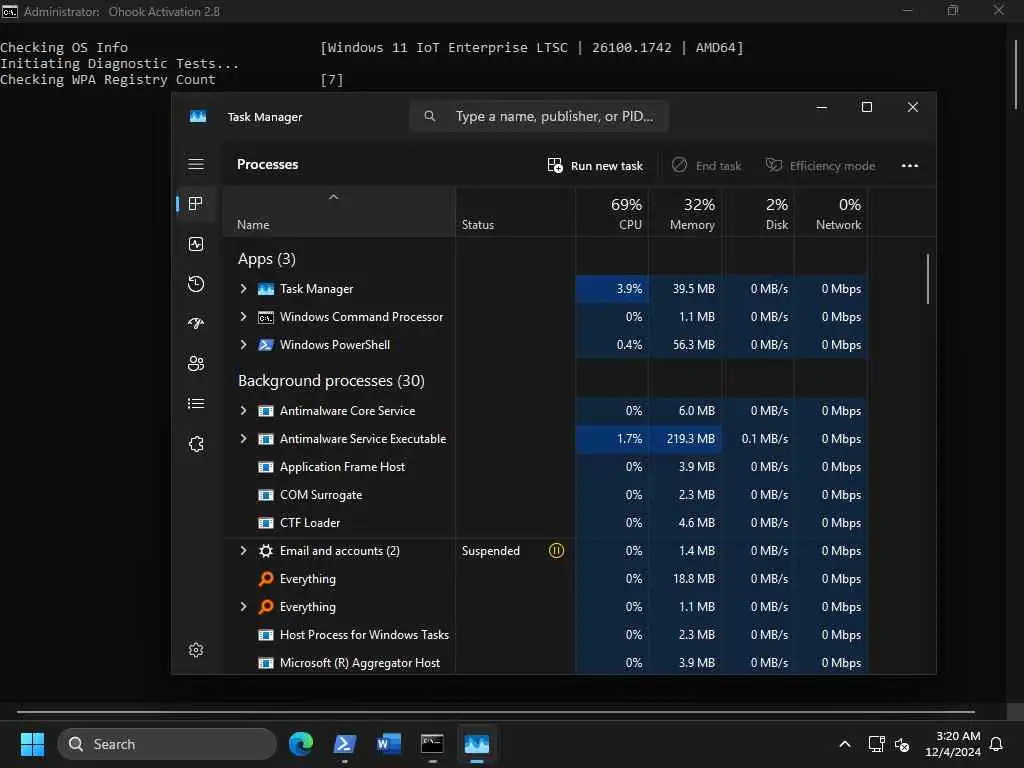The width and height of the screenshot is (1024, 768).
Task: Select the Processes page icon in sidebar
Action: (195, 204)
